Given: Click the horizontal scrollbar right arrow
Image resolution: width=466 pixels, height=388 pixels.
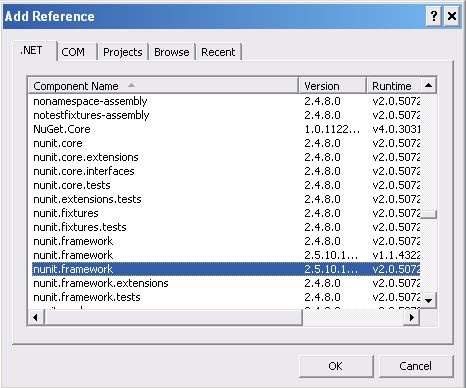Looking at the screenshot, I should pyautogui.click(x=412, y=317).
